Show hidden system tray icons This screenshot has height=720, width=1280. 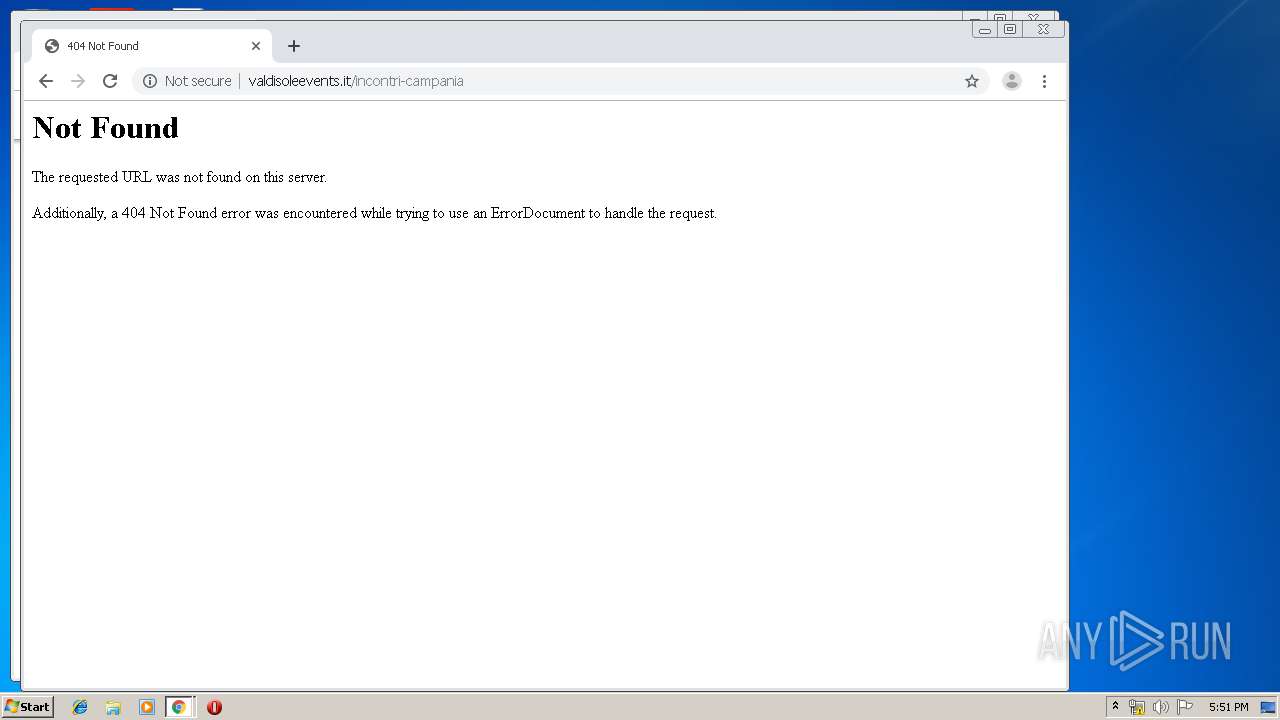pyautogui.click(x=1115, y=707)
